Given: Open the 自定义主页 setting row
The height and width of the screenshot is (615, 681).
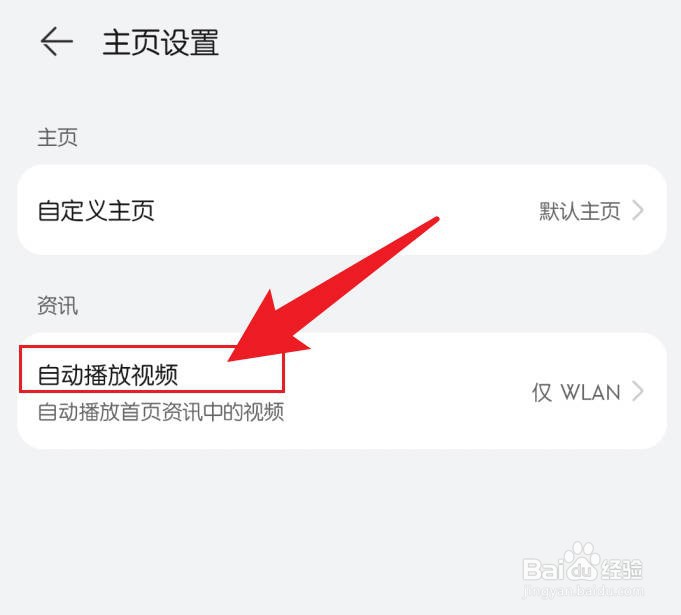Looking at the screenshot, I should click(342, 210).
